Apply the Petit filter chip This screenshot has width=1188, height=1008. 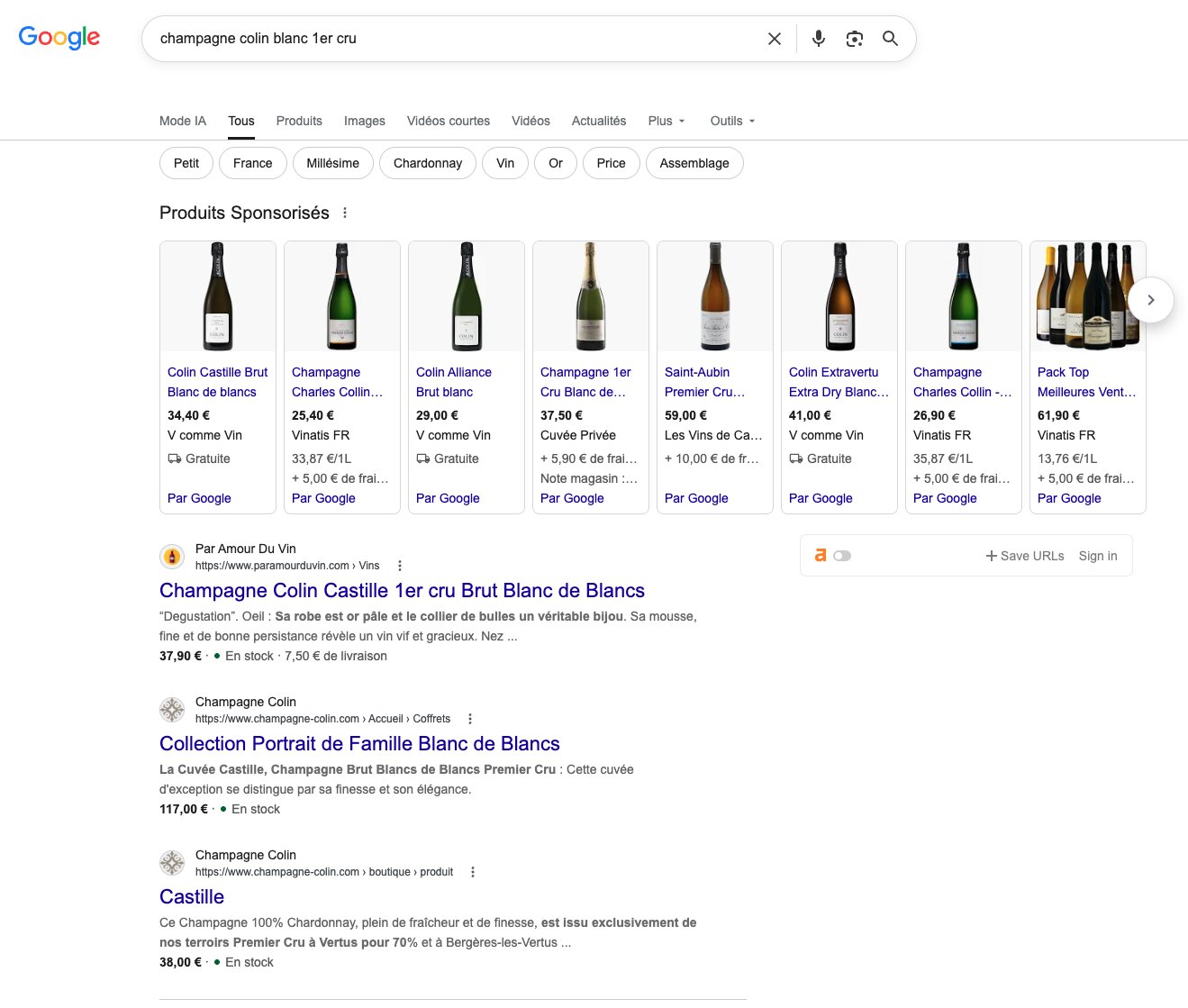pos(186,163)
